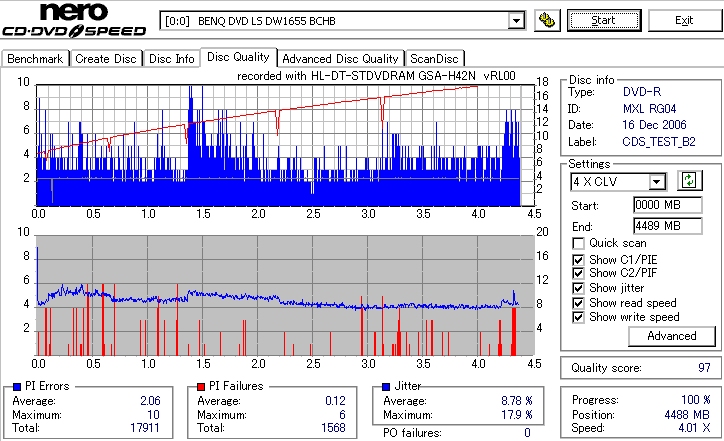The width and height of the screenshot is (724, 441).
Task: Click the PI Failures total 1568
Action: [x=333, y=428]
